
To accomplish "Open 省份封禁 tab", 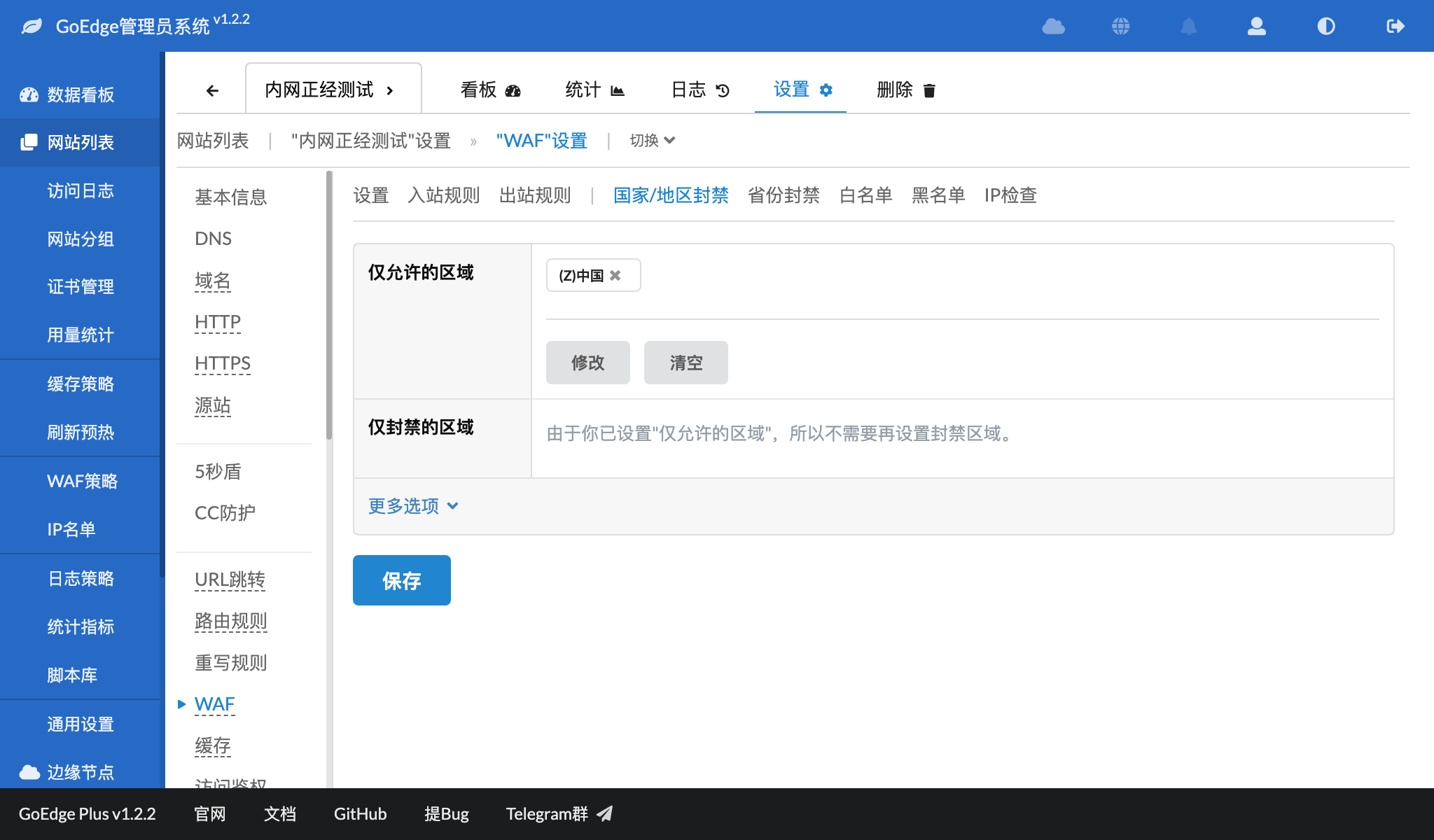I will point(784,195).
